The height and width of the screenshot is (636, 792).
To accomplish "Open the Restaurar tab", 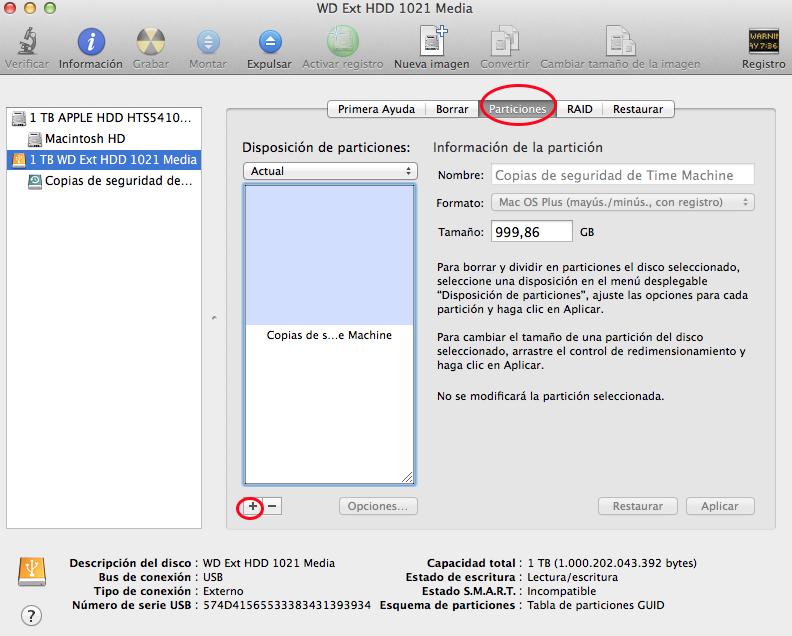I will pyautogui.click(x=638, y=109).
